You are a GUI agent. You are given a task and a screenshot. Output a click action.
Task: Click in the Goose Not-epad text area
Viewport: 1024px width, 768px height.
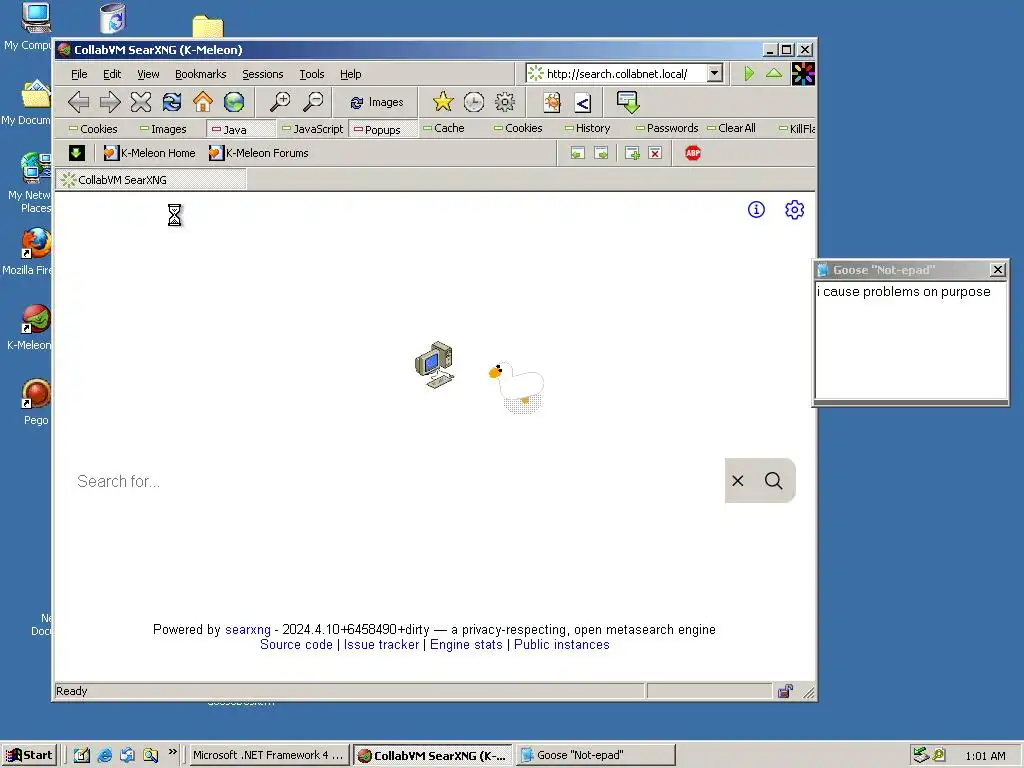click(x=910, y=340)
